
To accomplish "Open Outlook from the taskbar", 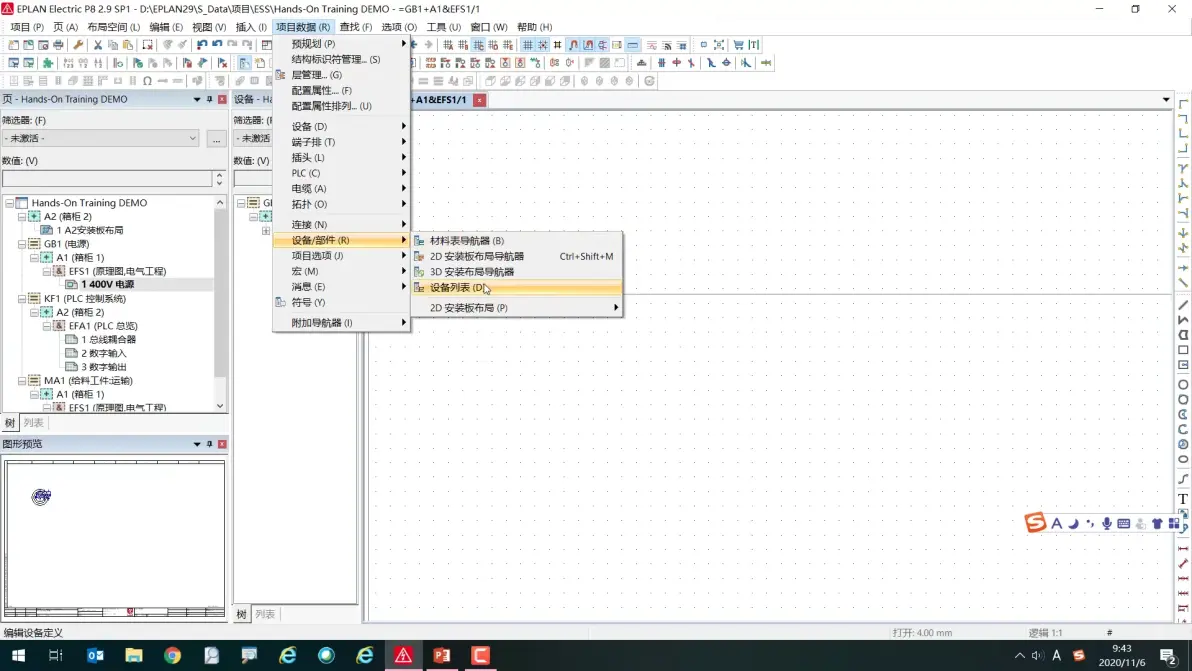I will click(95, 655).
